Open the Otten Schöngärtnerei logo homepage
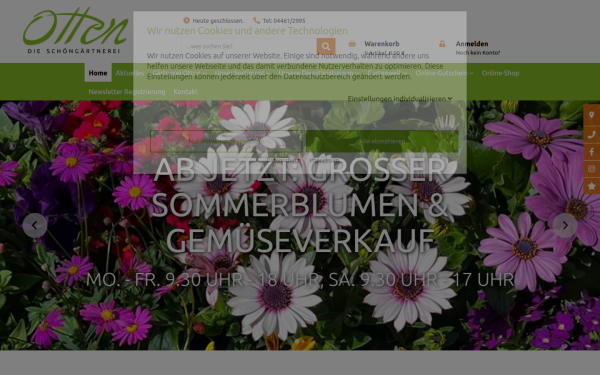The width and height of the screenshot is (600, 375). point(75,31)
